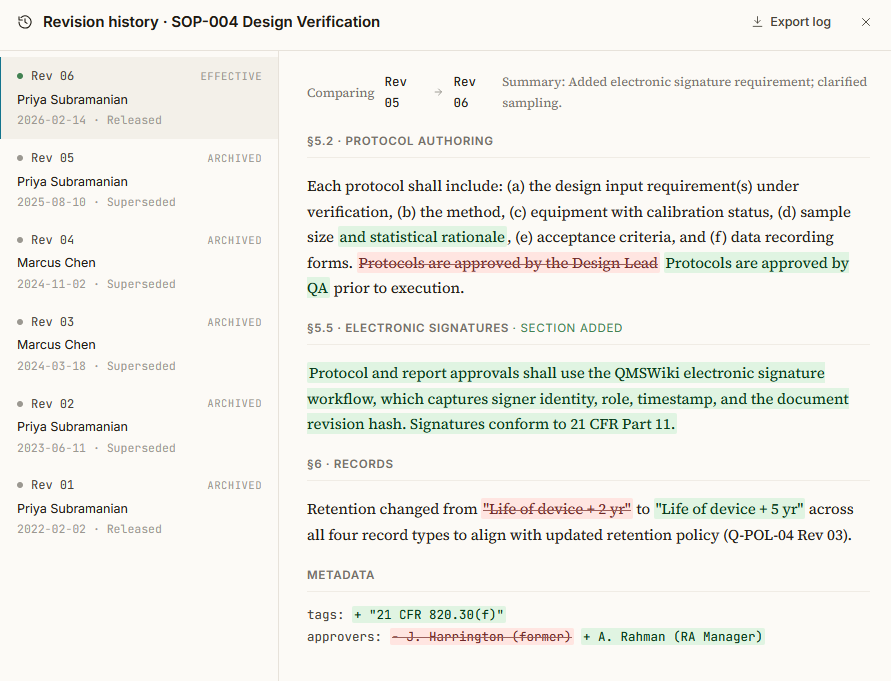Click added 'Life of device + 5 yr'
This screenshot has width=891, height=681.
(x=729, y=509)
